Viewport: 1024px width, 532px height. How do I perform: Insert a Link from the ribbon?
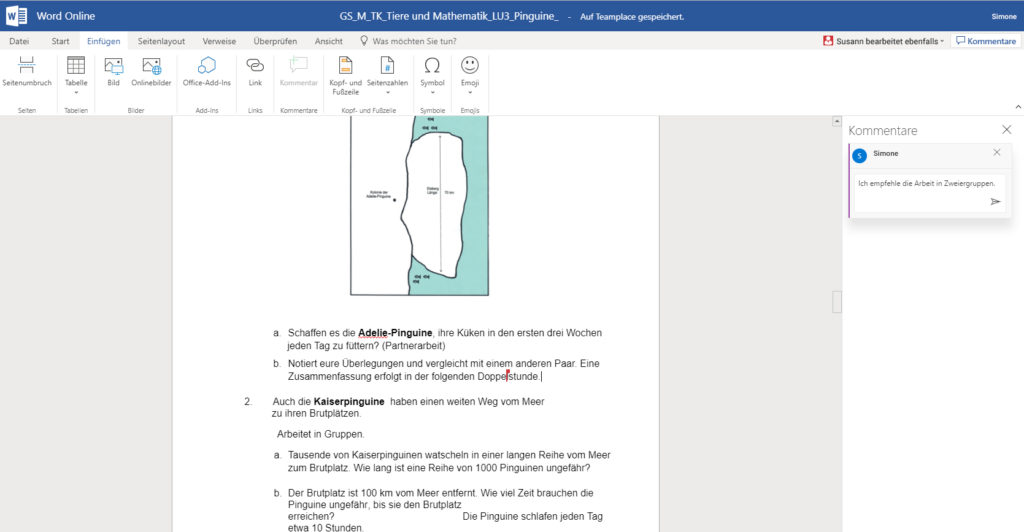coord(255,71)
